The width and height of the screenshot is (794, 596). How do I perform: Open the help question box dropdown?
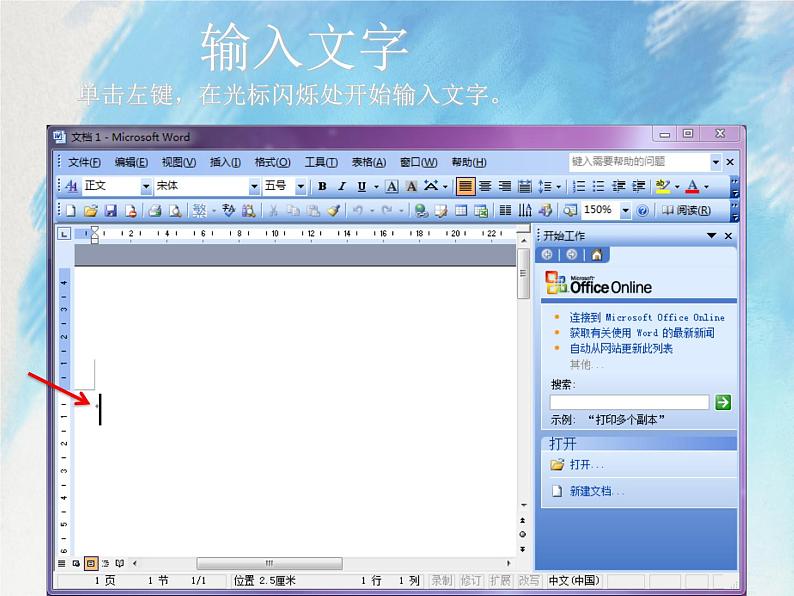pos(716,163)
